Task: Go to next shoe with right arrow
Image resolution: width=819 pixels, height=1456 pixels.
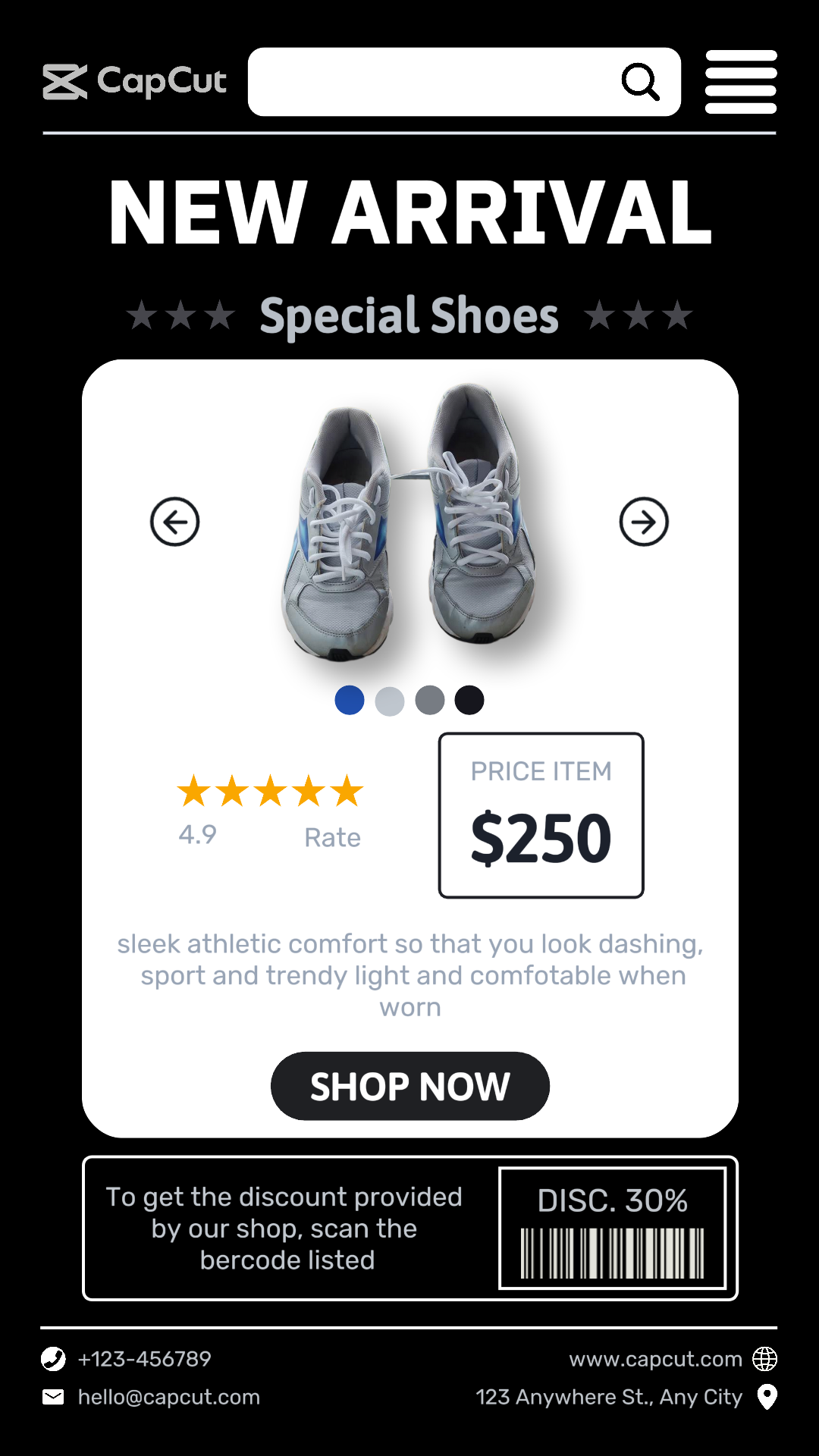Action: 644,522
